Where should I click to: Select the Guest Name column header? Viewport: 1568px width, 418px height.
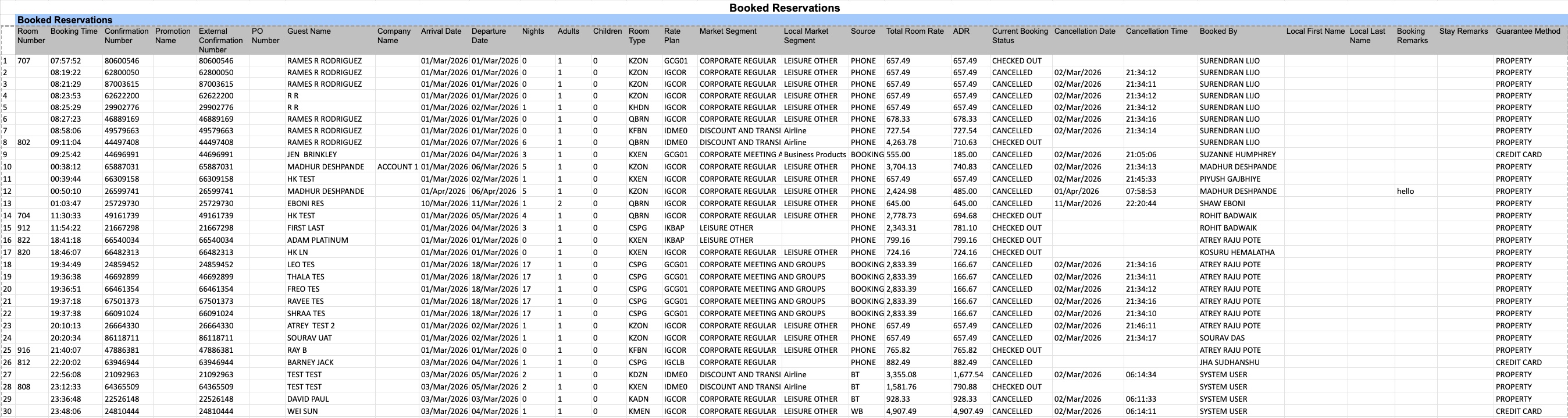(x=309, y=31)
